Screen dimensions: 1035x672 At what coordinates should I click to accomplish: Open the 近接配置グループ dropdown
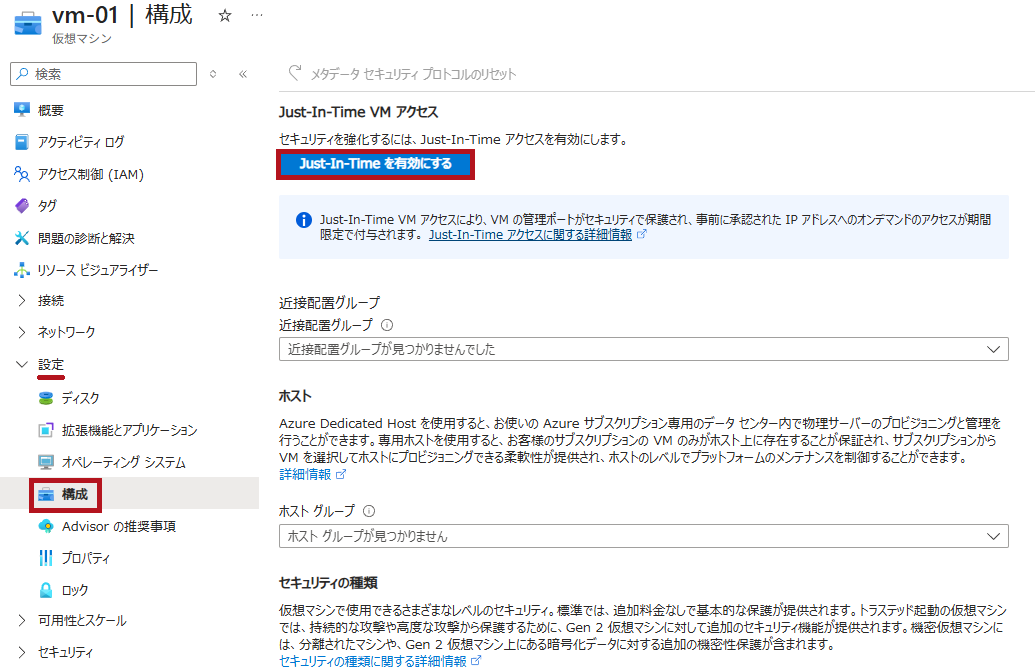click(991, 349)
